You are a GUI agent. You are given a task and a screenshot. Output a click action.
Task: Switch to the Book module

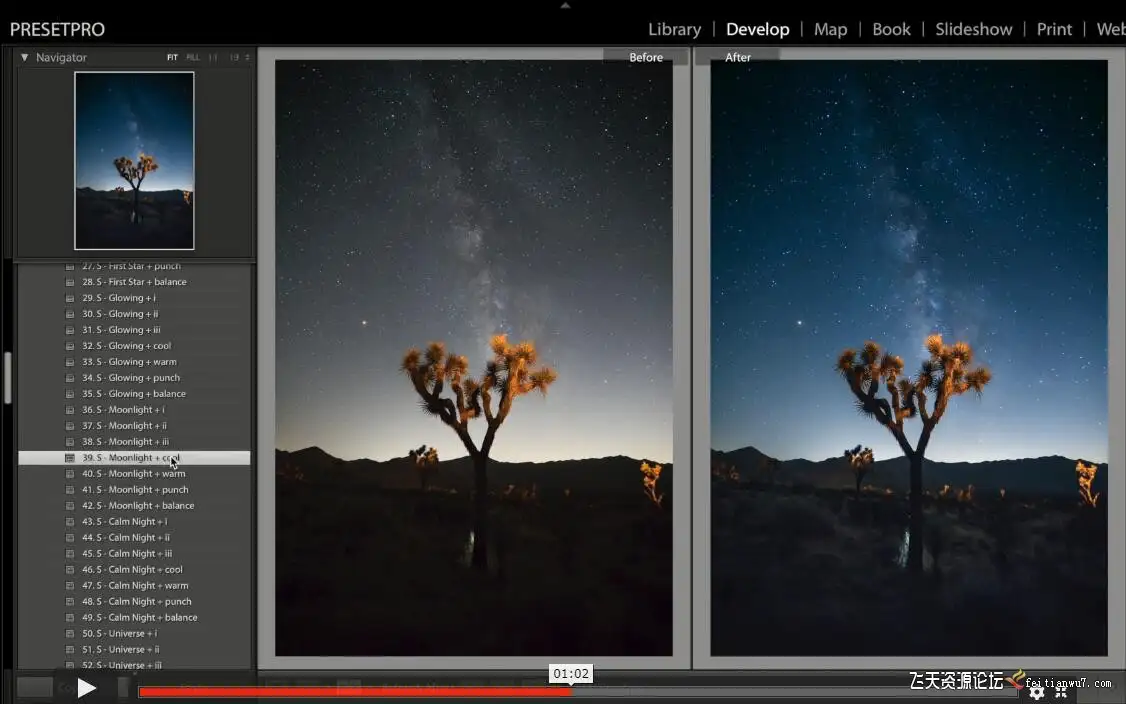pos(891,29)
